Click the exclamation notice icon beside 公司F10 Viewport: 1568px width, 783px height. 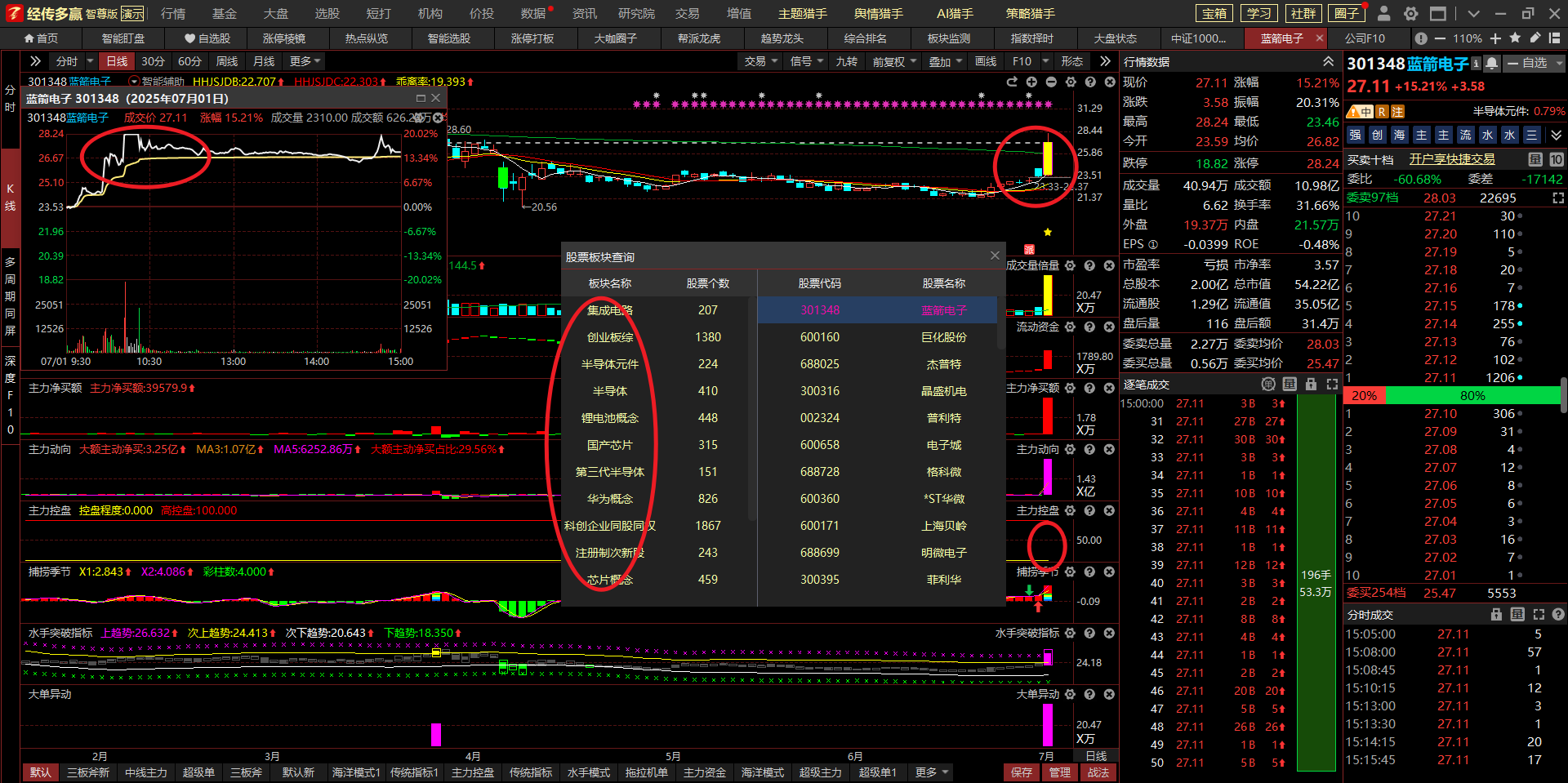[x=1421, y=38]
